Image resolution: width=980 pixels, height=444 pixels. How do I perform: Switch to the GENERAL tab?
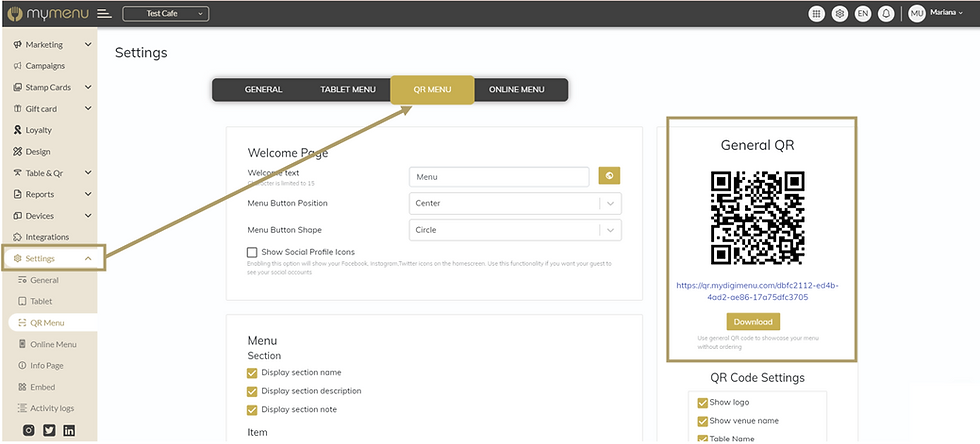[263, 89]
